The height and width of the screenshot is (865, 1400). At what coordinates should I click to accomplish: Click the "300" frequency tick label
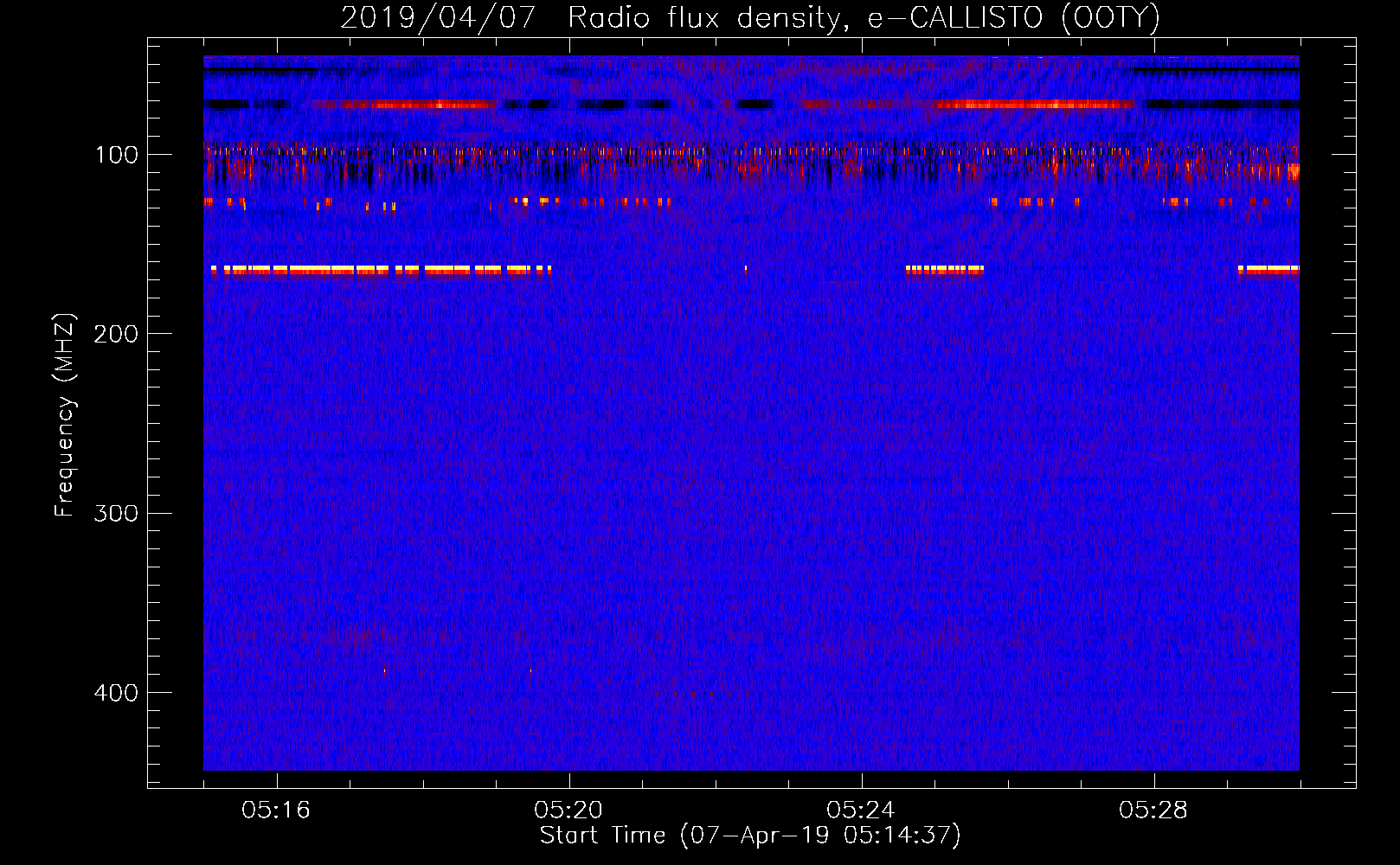[116, 514]
